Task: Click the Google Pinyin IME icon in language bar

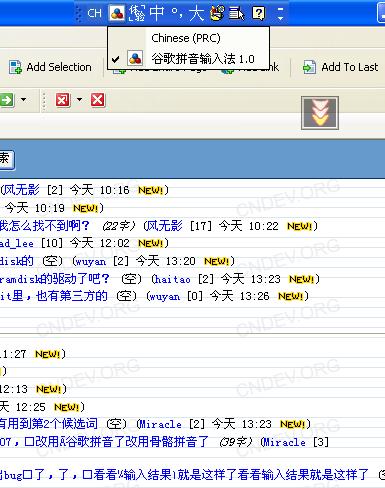Action: (117, 13)
